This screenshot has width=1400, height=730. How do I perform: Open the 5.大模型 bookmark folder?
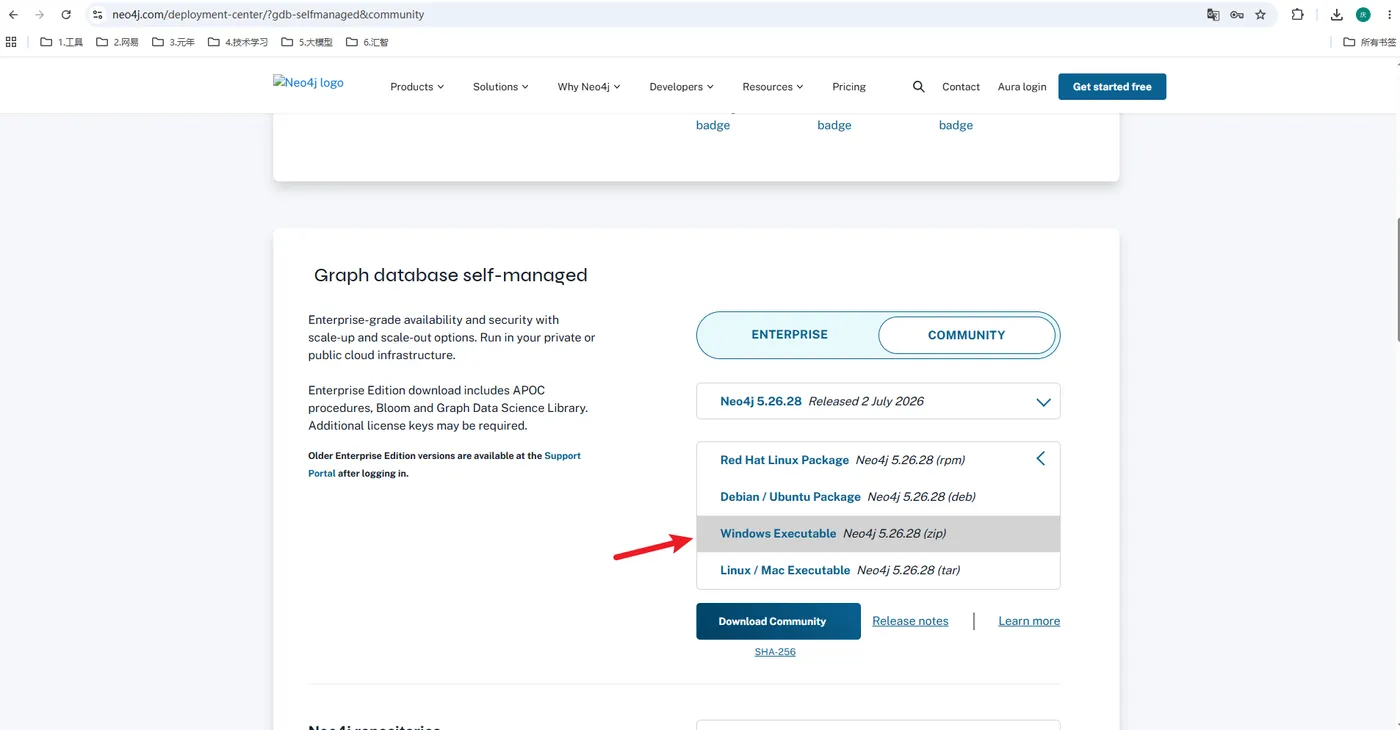pos(307,42)
